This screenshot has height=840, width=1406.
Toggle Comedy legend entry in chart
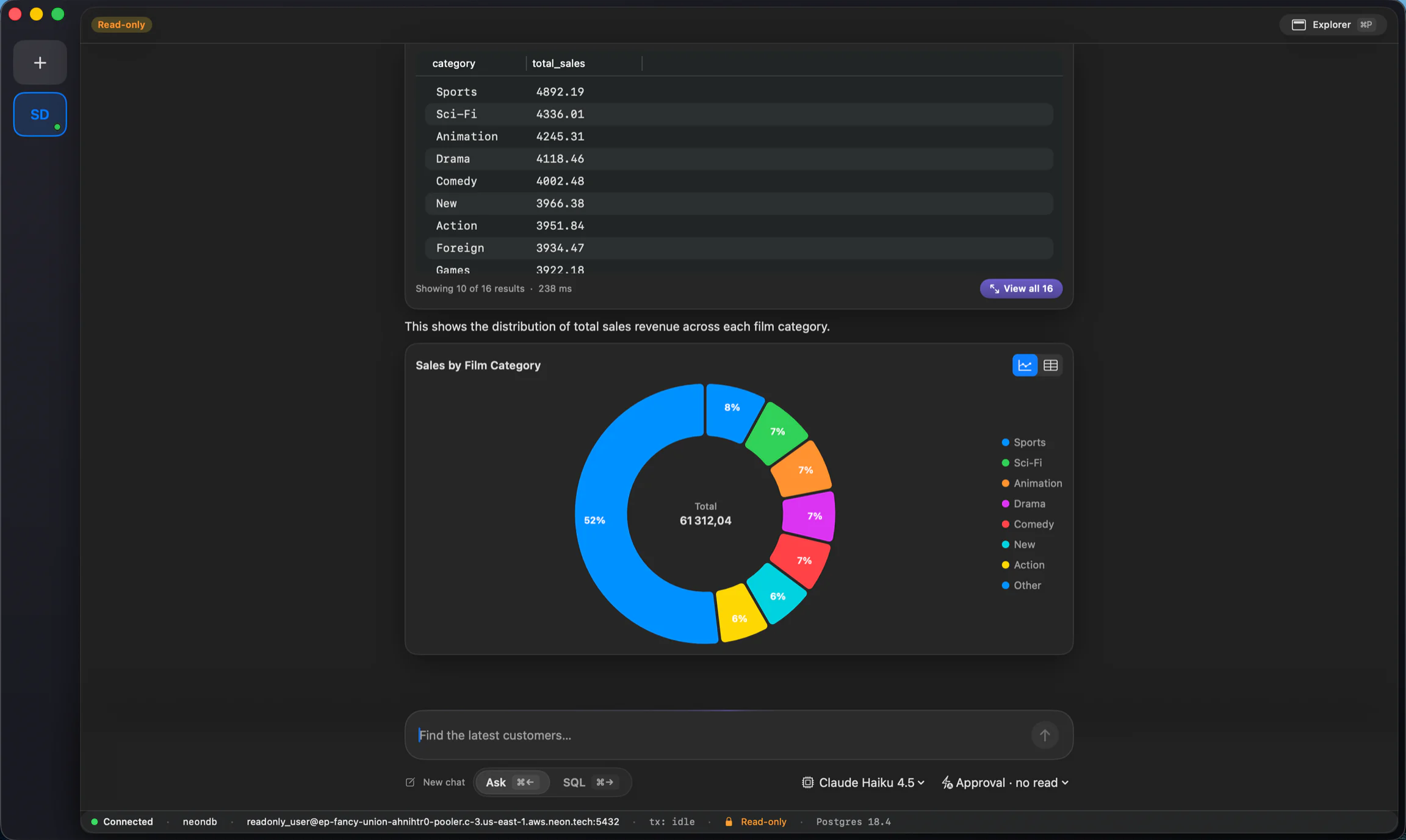click(x=1028, y=524)
